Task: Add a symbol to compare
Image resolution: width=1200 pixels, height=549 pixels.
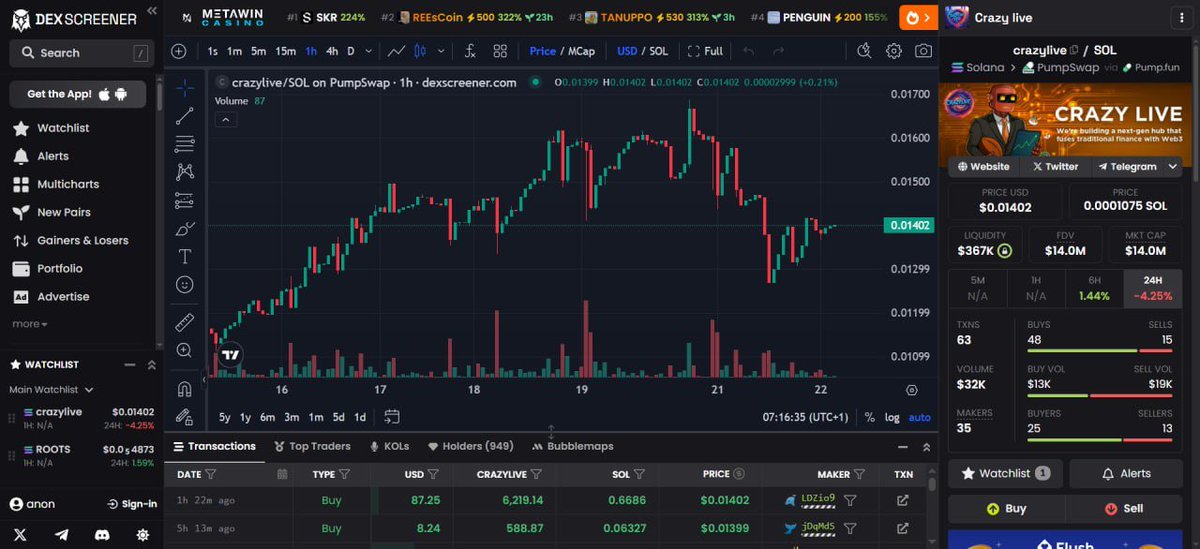Action: (178, 51)
